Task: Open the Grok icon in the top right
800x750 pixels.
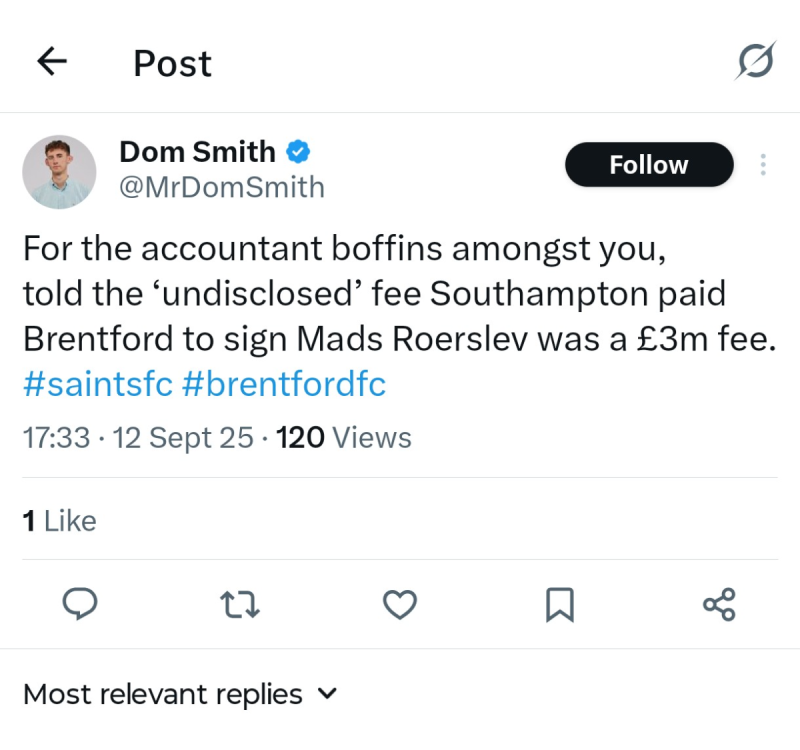Action: point(756,61)
